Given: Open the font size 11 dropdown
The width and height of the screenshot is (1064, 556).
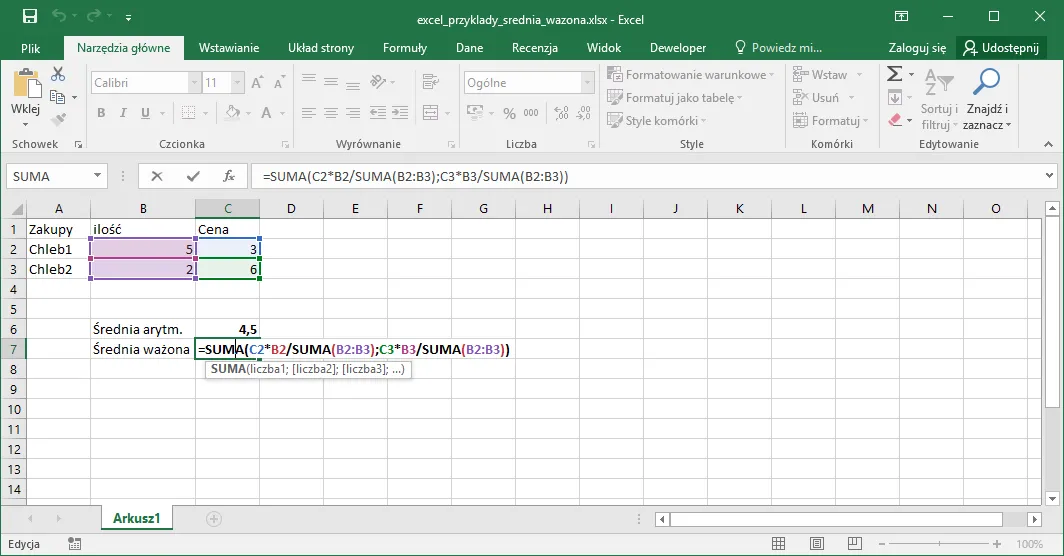Looking at the screenshot, I should click(x=237, y=83).
